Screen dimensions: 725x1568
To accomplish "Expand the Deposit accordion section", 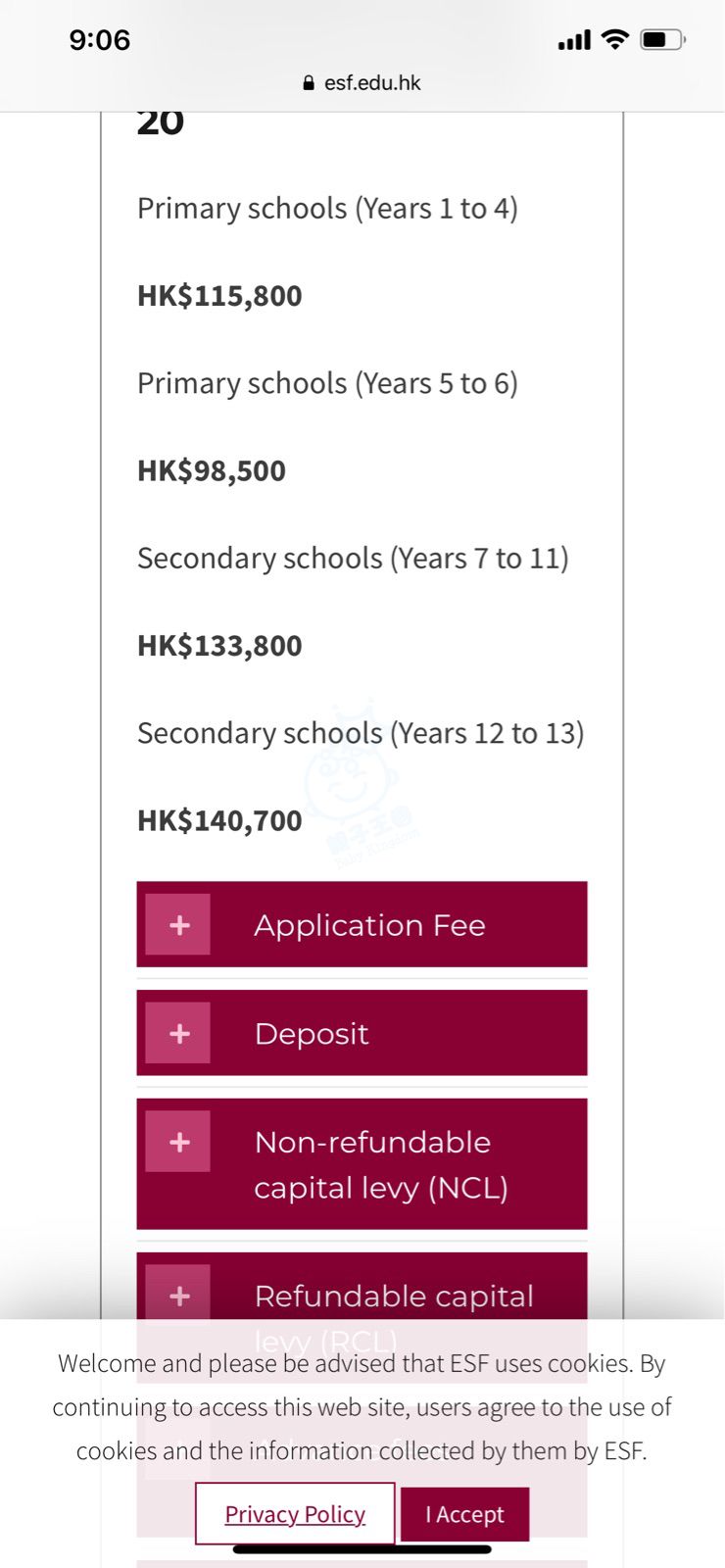I will (312, 1034).
